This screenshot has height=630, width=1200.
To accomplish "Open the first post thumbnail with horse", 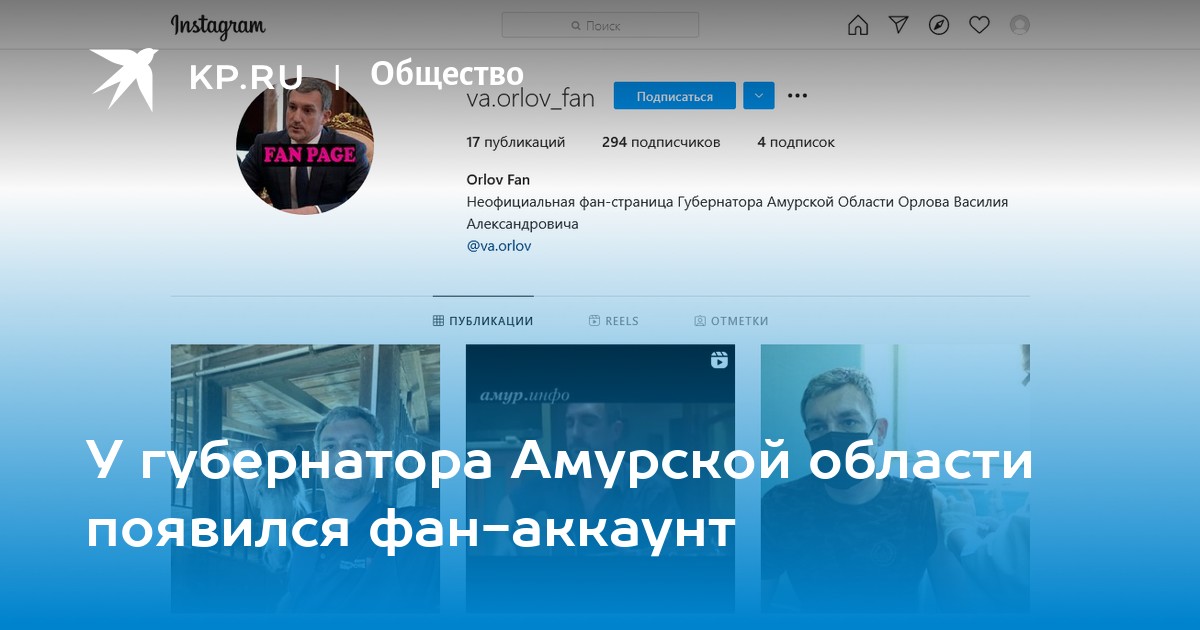I will (305, 478).
